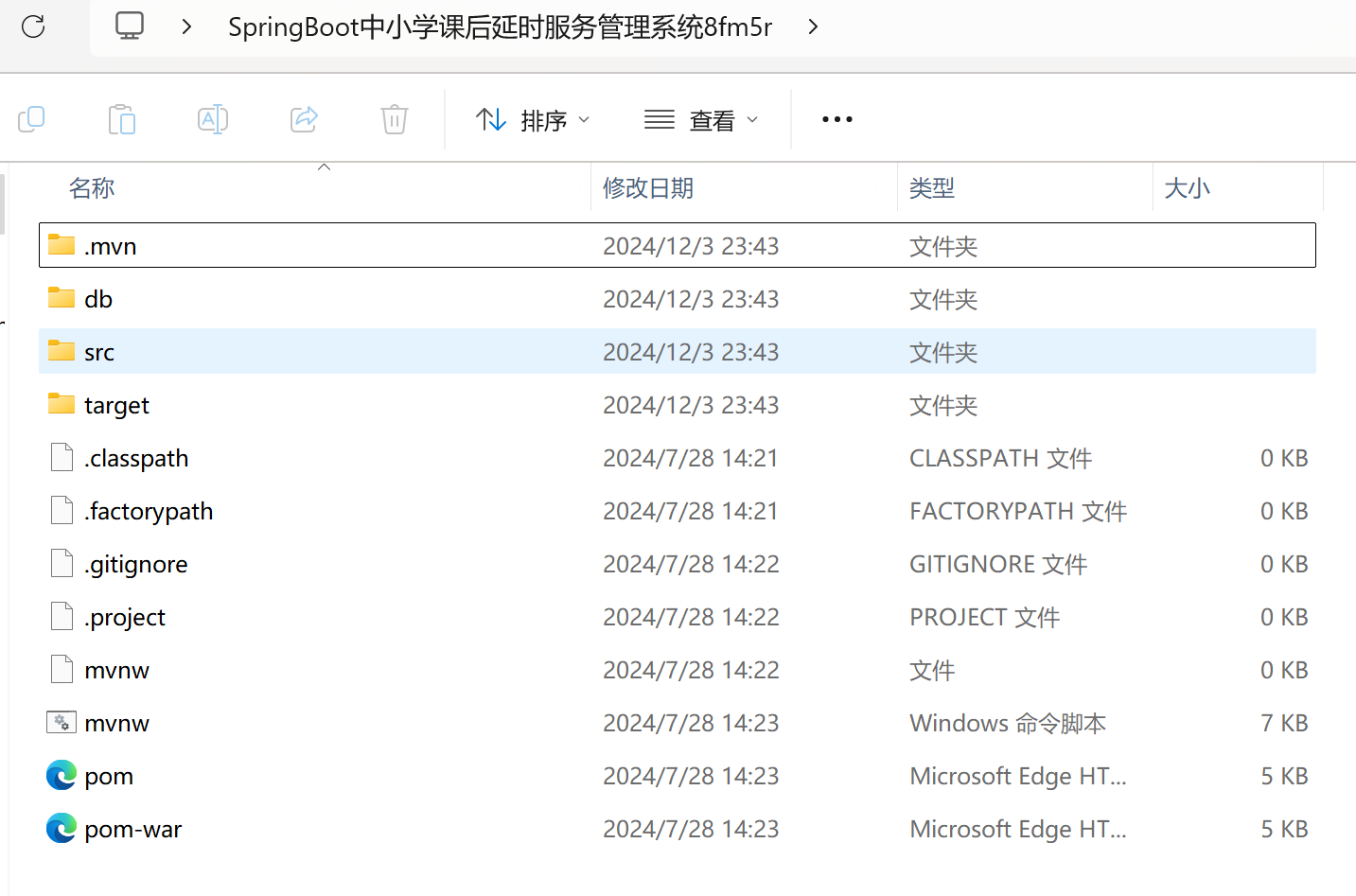This screenshot has height=896, width=1356.
Task: Click the src folder name
Action: coord(99,353)
